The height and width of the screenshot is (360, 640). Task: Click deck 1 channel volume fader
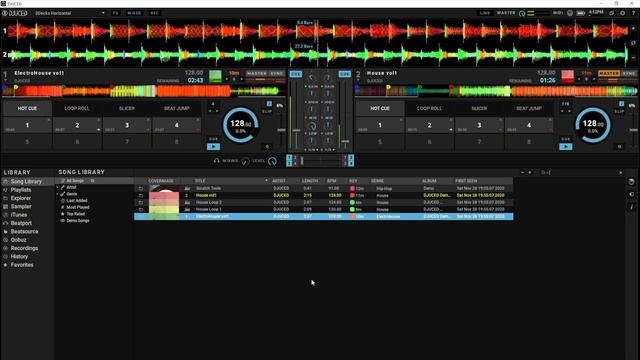pos(296,131)
